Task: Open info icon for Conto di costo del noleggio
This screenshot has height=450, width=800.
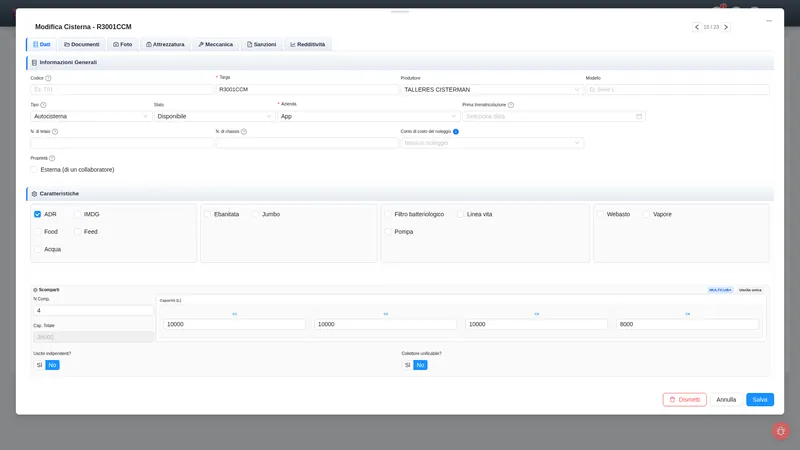Action: point(456,132)
